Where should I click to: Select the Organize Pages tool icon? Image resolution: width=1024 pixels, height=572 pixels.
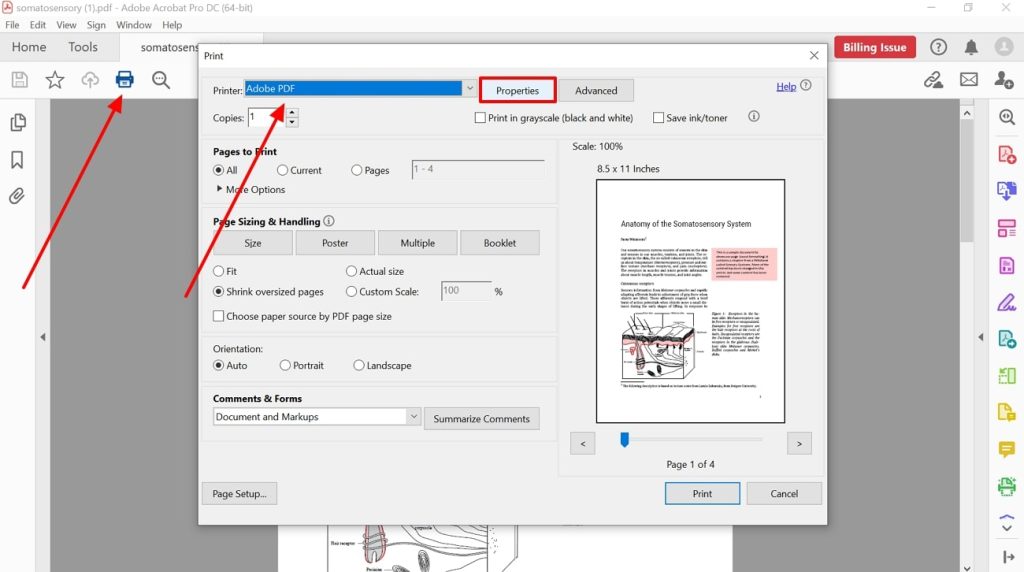[1007, 228]
